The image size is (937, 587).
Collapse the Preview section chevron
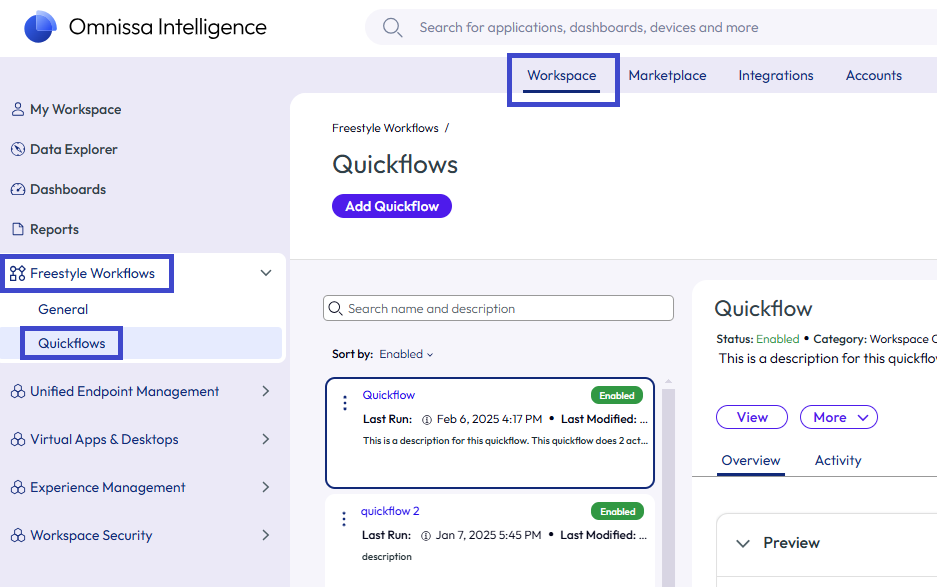743,543
